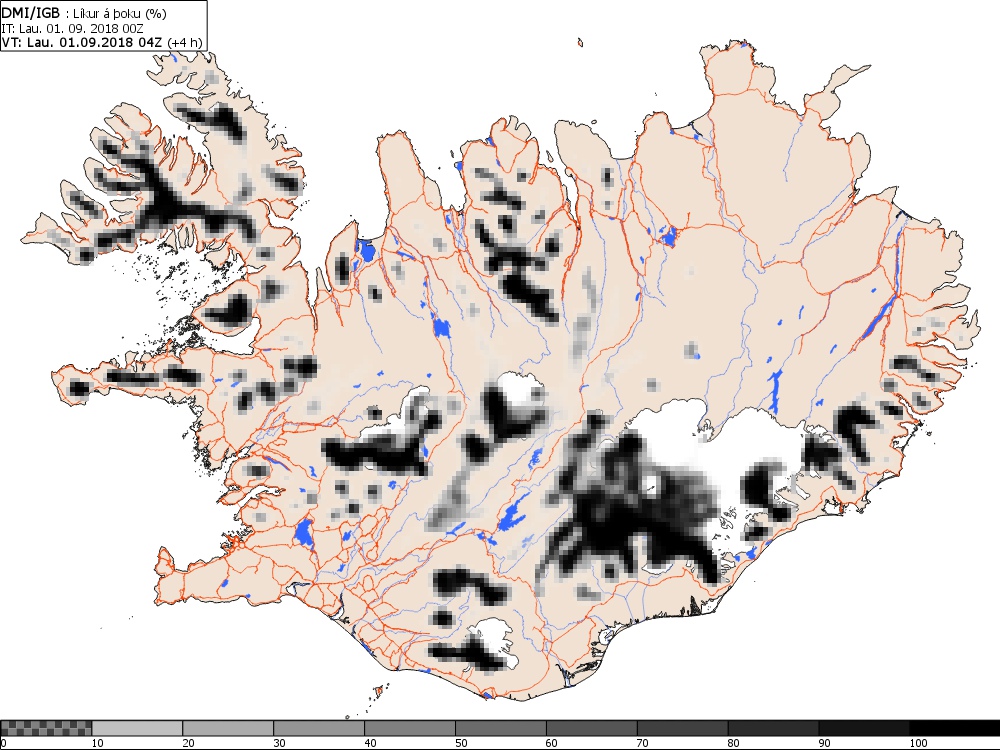Choose the 50–60 legend color band
Image resolution: width=1000 pixels, height=750 pixels.
501,728
